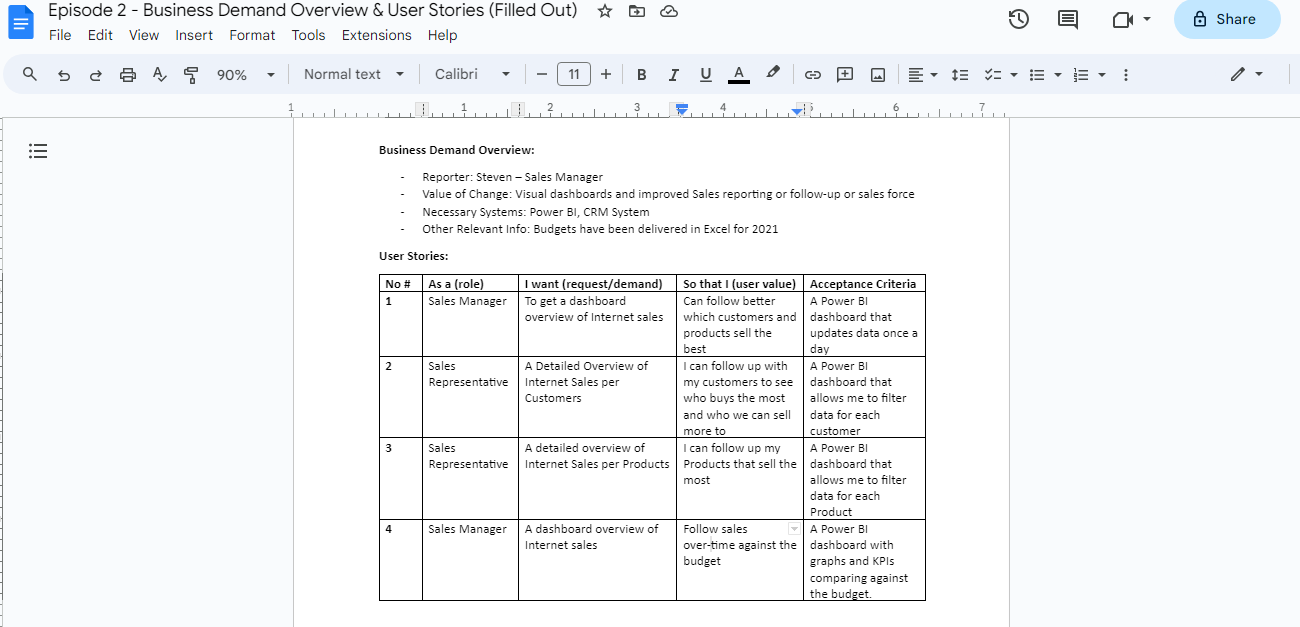Click the print icon in toolbar
Image resolution: width=1300 pixels, height=627 pixels.
point(127,75)
